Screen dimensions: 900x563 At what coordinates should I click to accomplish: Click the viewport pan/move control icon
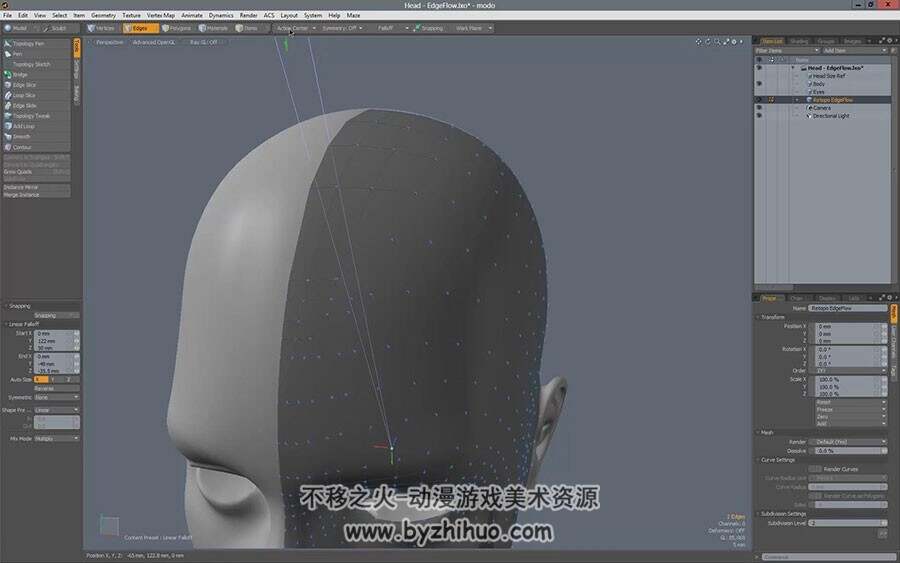(x=699, y=42)
